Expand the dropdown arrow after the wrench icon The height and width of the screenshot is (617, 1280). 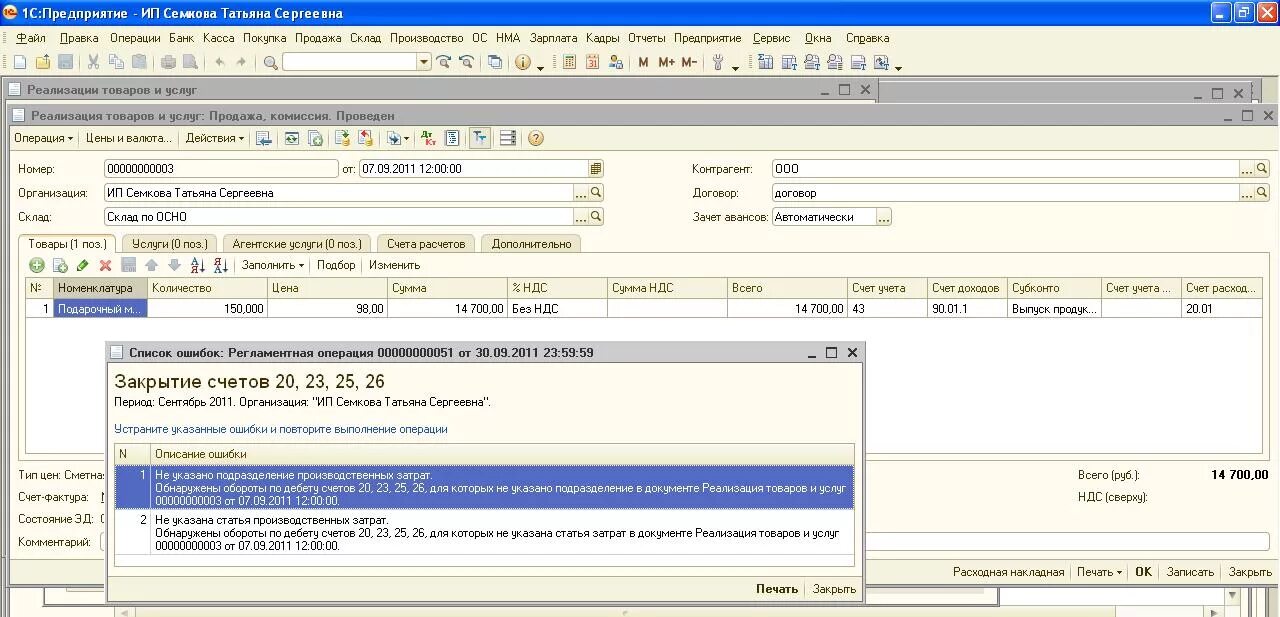(736, 66)
